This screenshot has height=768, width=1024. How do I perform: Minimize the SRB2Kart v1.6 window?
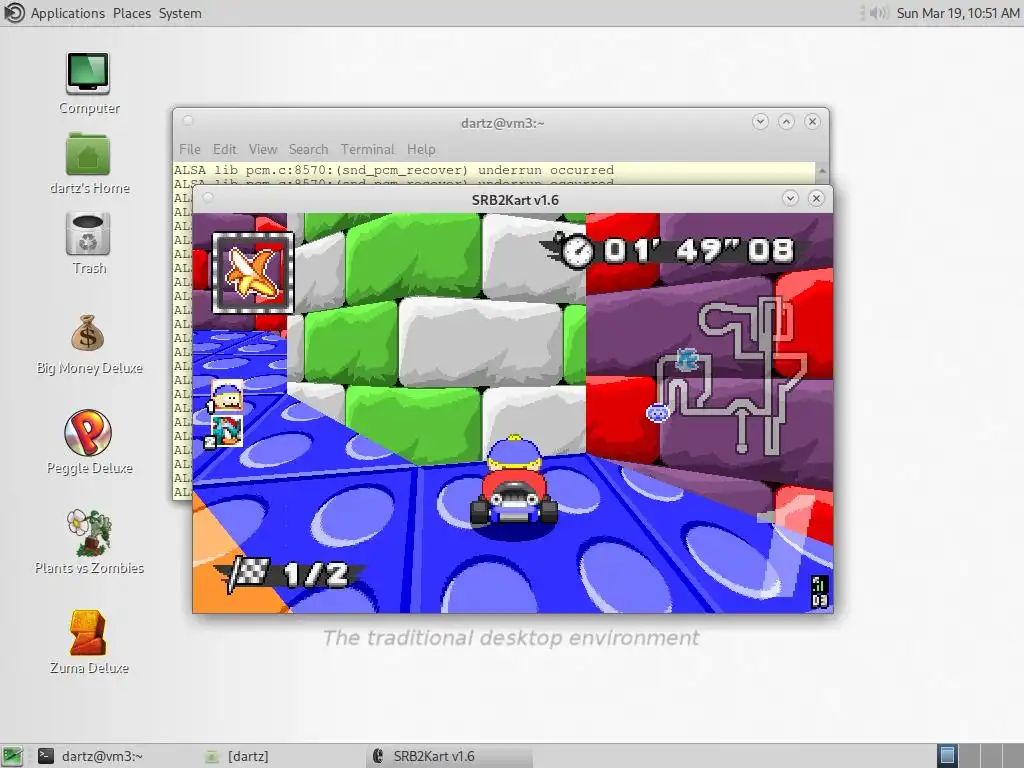tap(790, 199)
